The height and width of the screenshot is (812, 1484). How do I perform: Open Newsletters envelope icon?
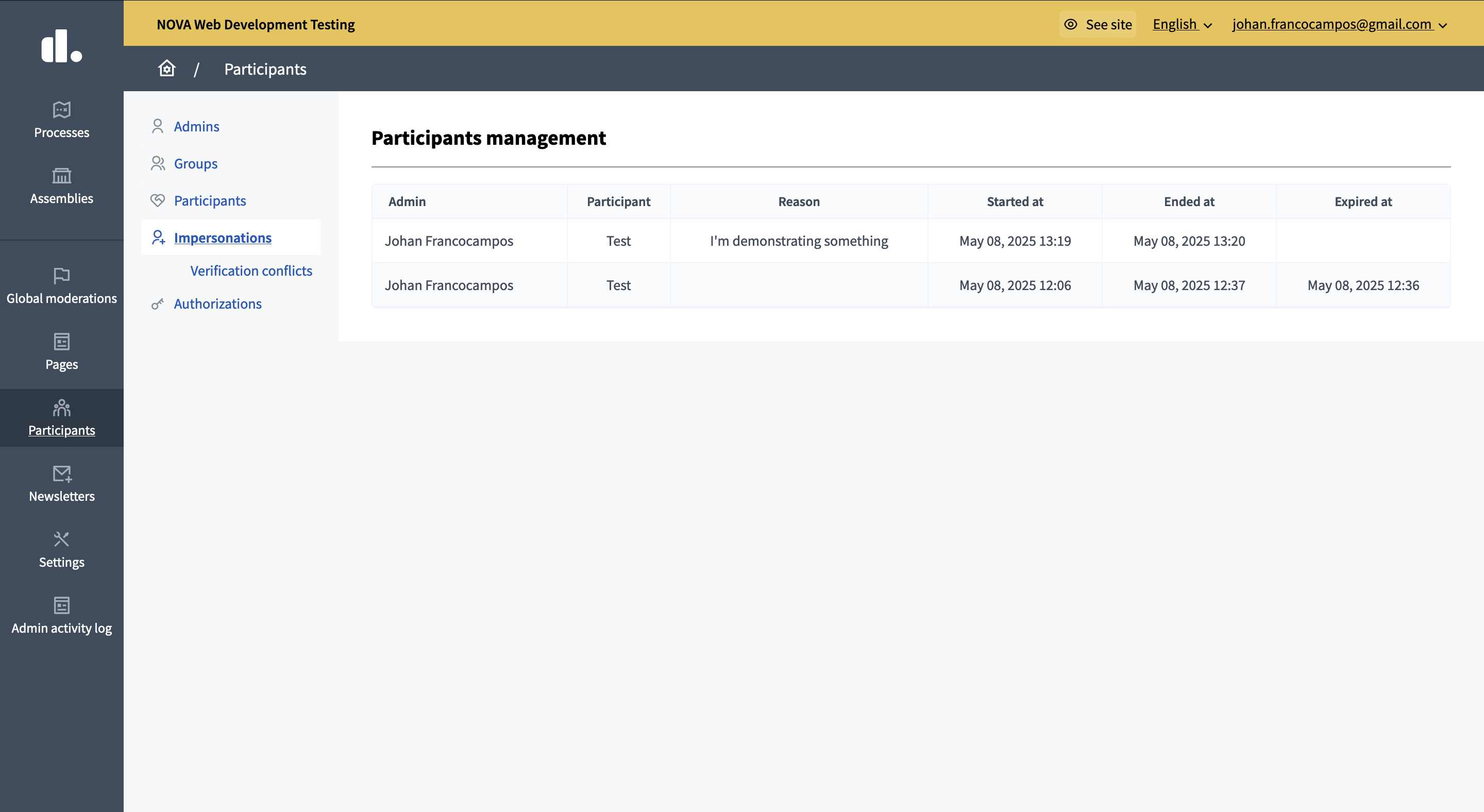(62, 473)
